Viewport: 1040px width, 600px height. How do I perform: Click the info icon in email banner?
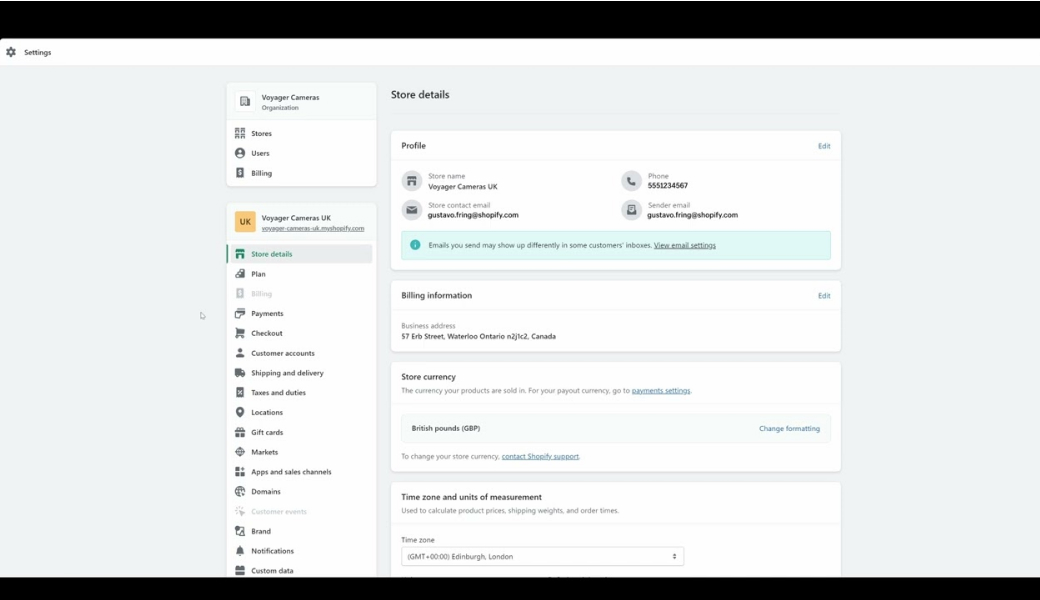[x=415, y=245]
